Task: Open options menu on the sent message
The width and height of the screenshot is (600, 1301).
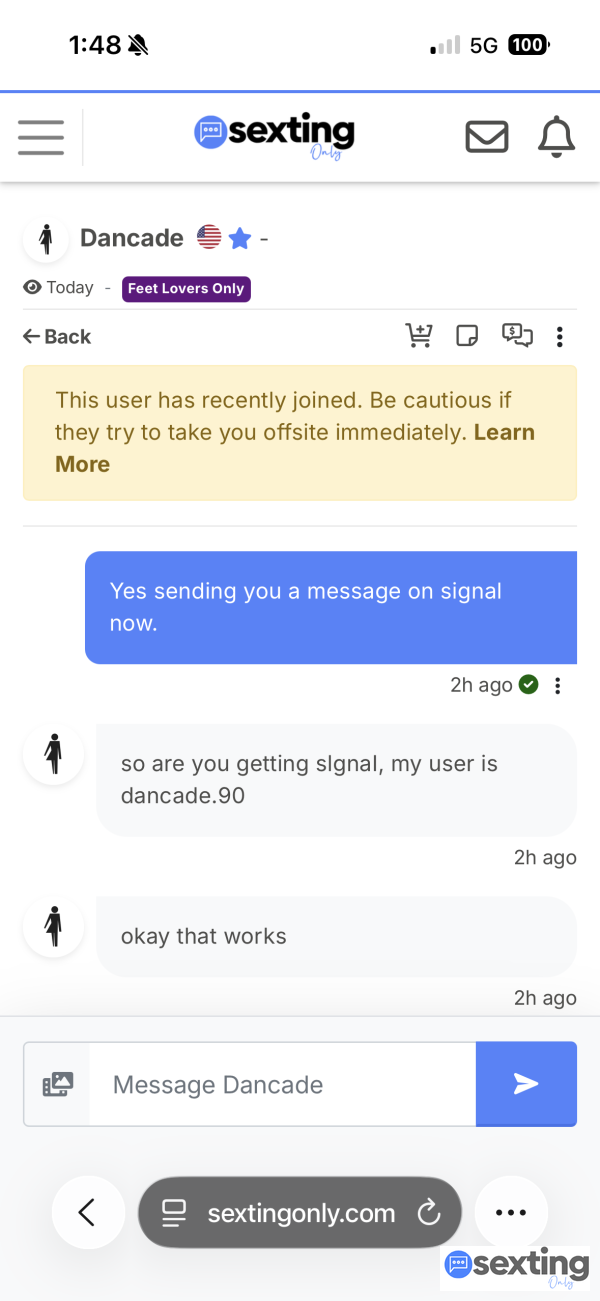Action: click(x=558, y=686)
